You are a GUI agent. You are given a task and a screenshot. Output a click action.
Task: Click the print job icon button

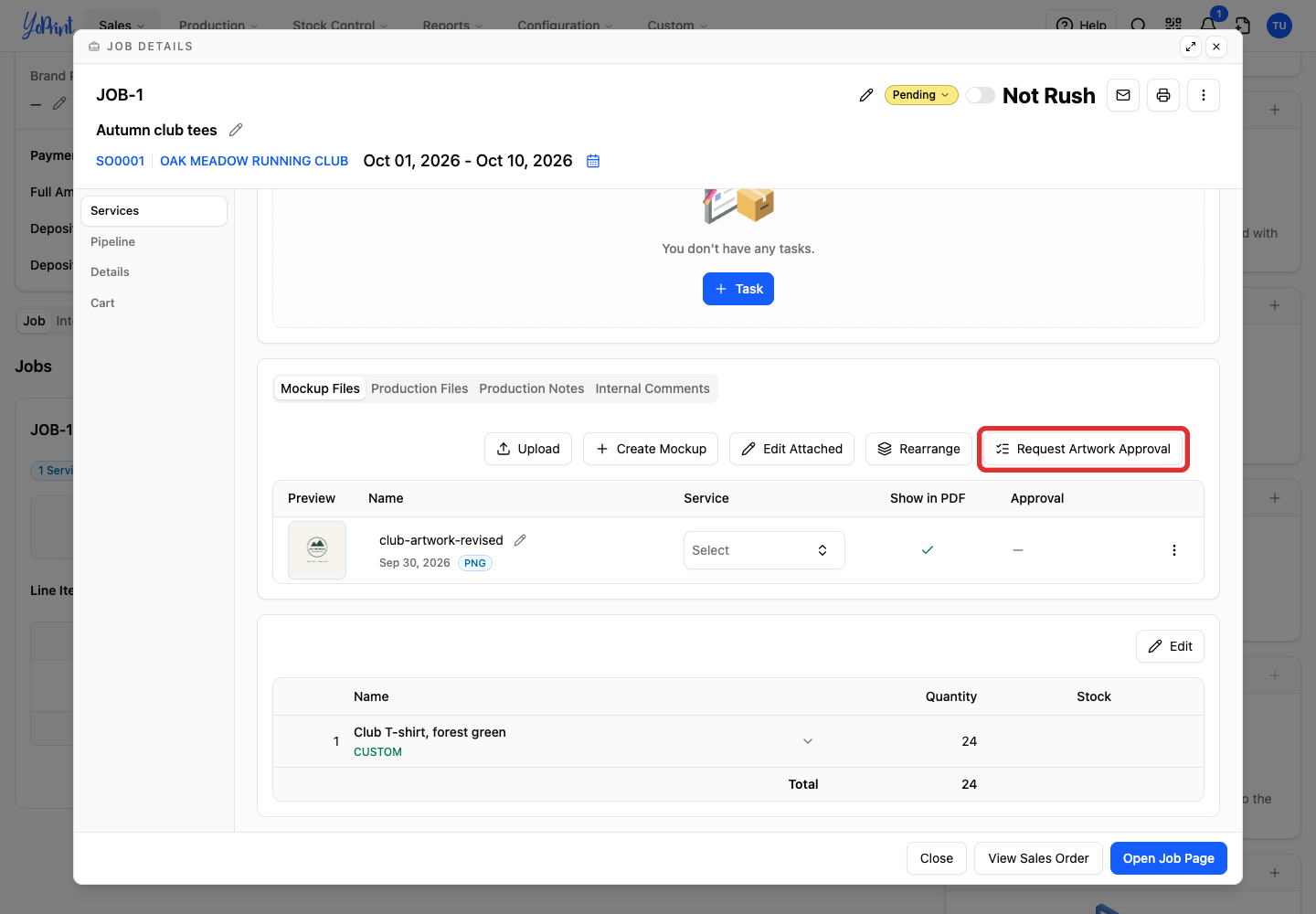(x=1163, y=95)
